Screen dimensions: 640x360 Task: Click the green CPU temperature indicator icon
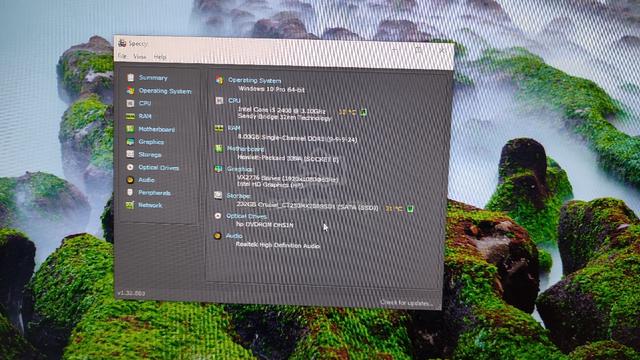(363, 112)
